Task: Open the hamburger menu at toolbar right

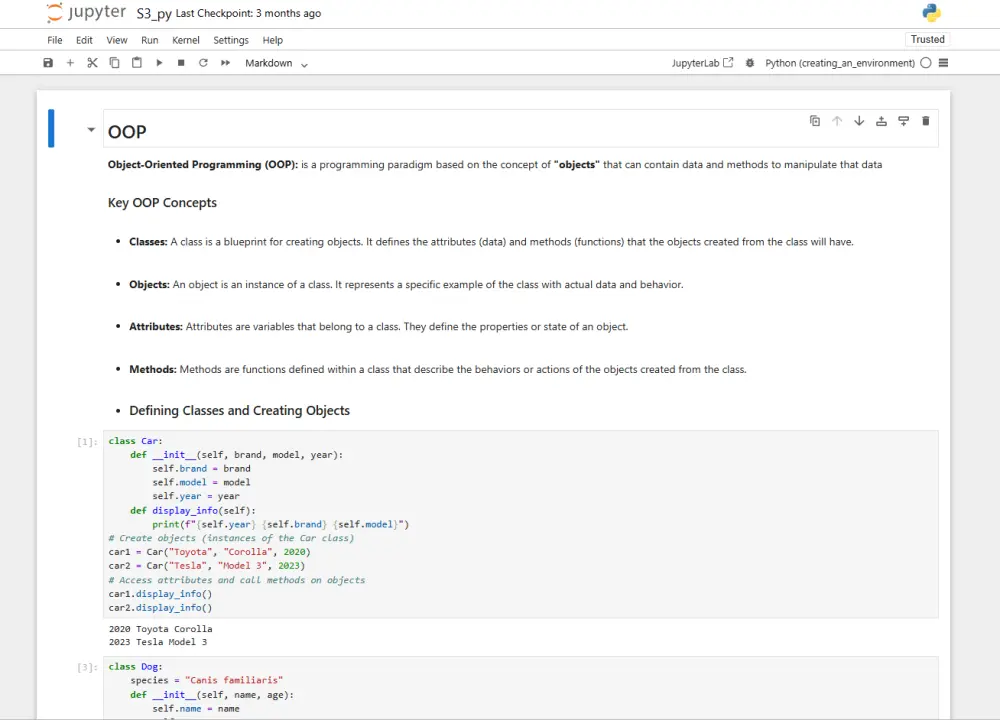Action: 944,62
